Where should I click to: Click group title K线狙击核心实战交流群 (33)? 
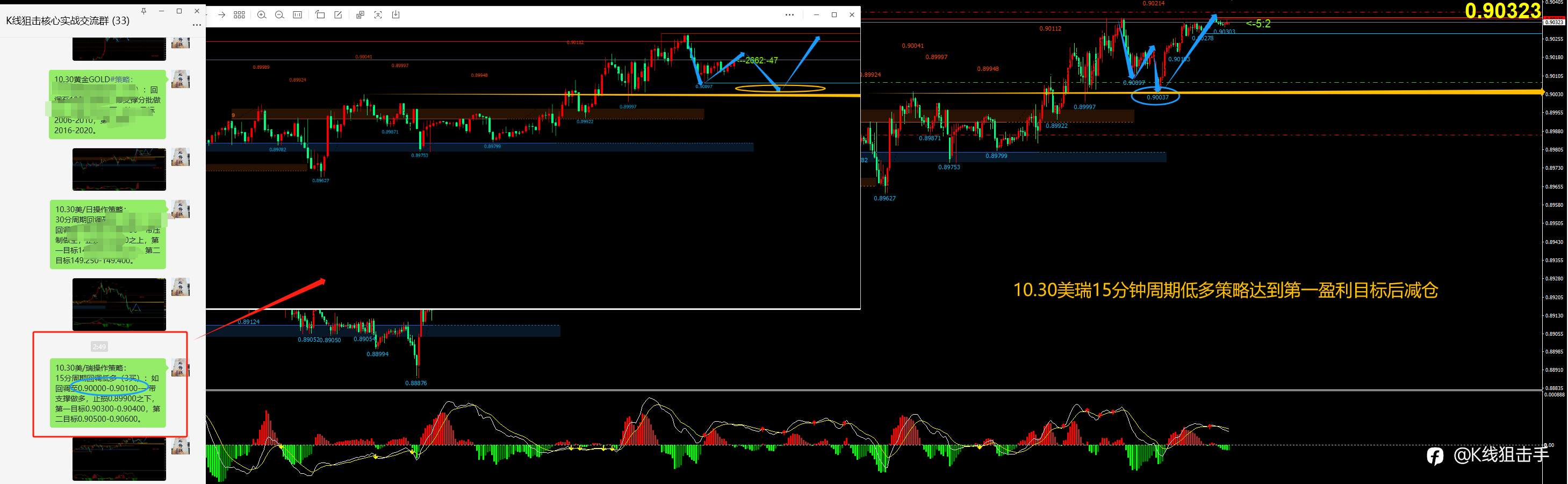tap(68, 21)
